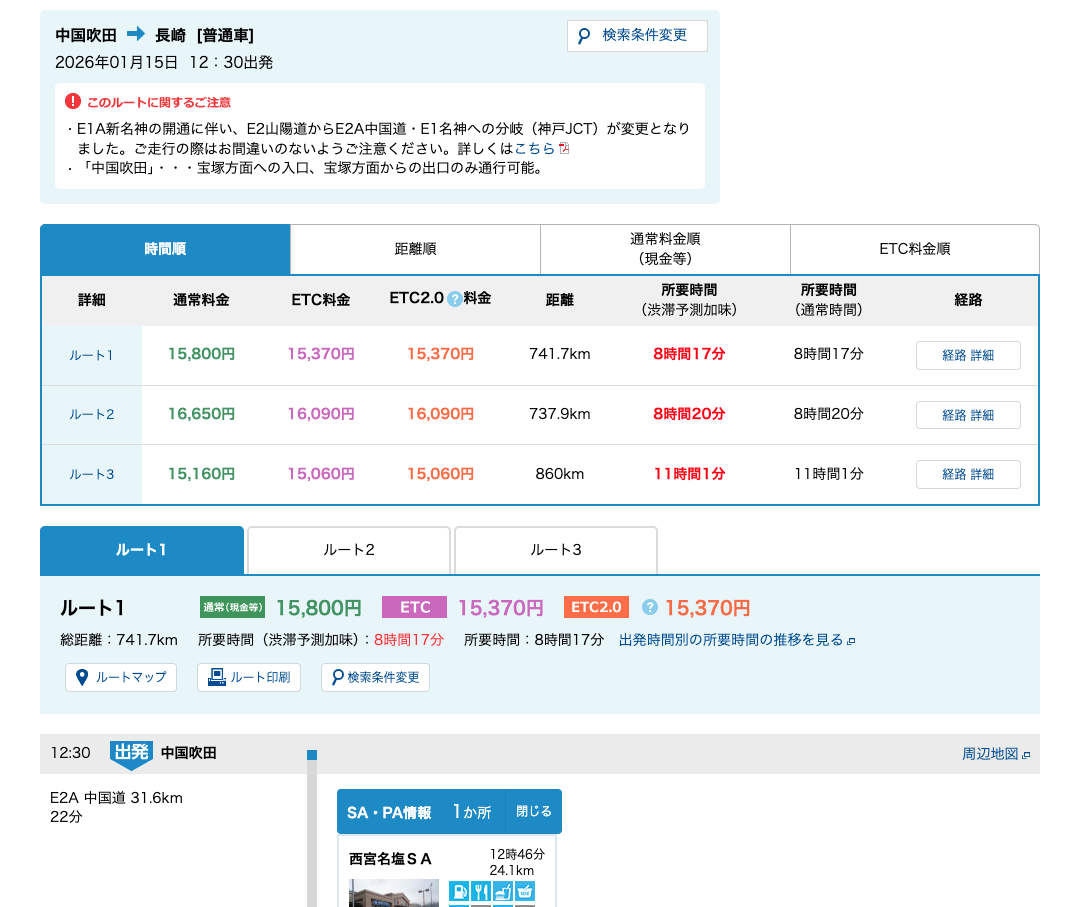Open the ルート2 detail tab
Screen dimensions: 1072x907
click(349, 550)
